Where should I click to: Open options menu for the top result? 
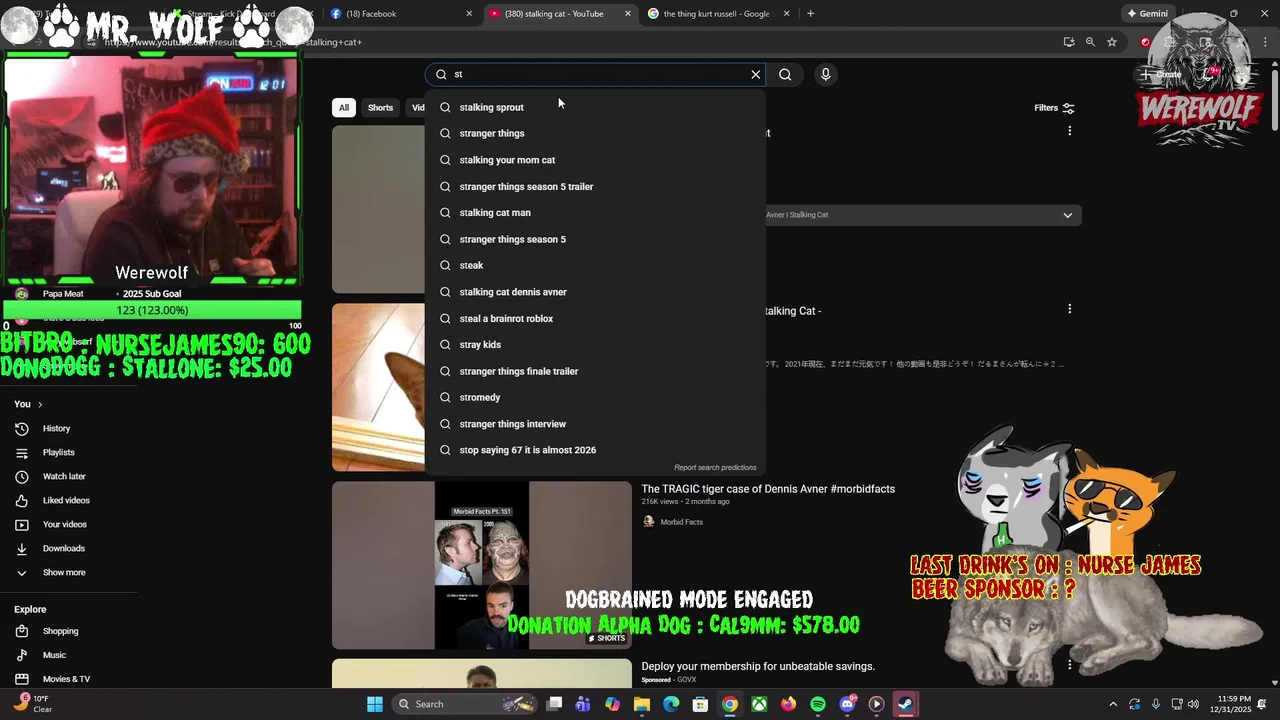pos(1069,131)
